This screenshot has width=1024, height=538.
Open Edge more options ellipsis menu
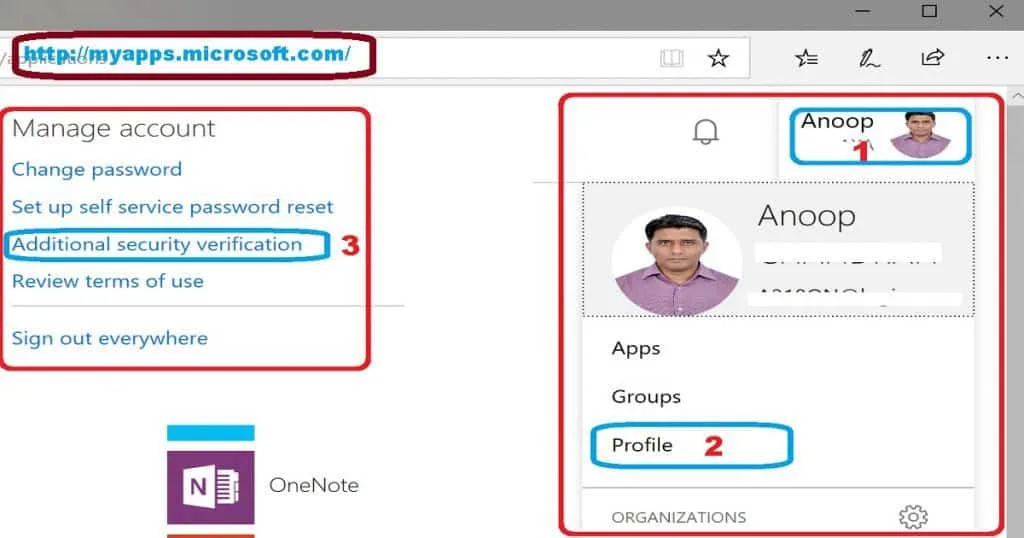(997, 59)
